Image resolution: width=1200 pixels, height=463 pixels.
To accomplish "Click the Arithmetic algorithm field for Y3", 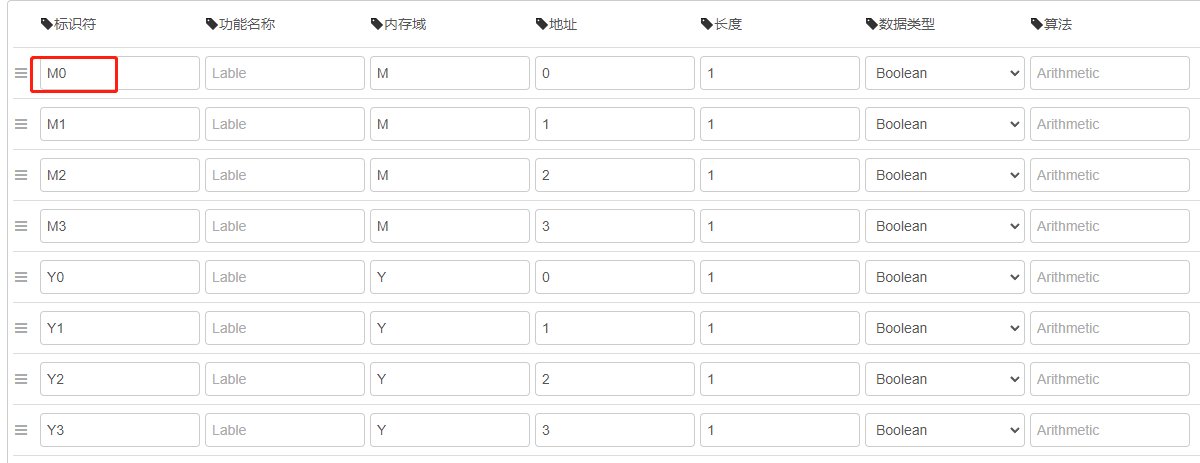I will (1109, 430).
